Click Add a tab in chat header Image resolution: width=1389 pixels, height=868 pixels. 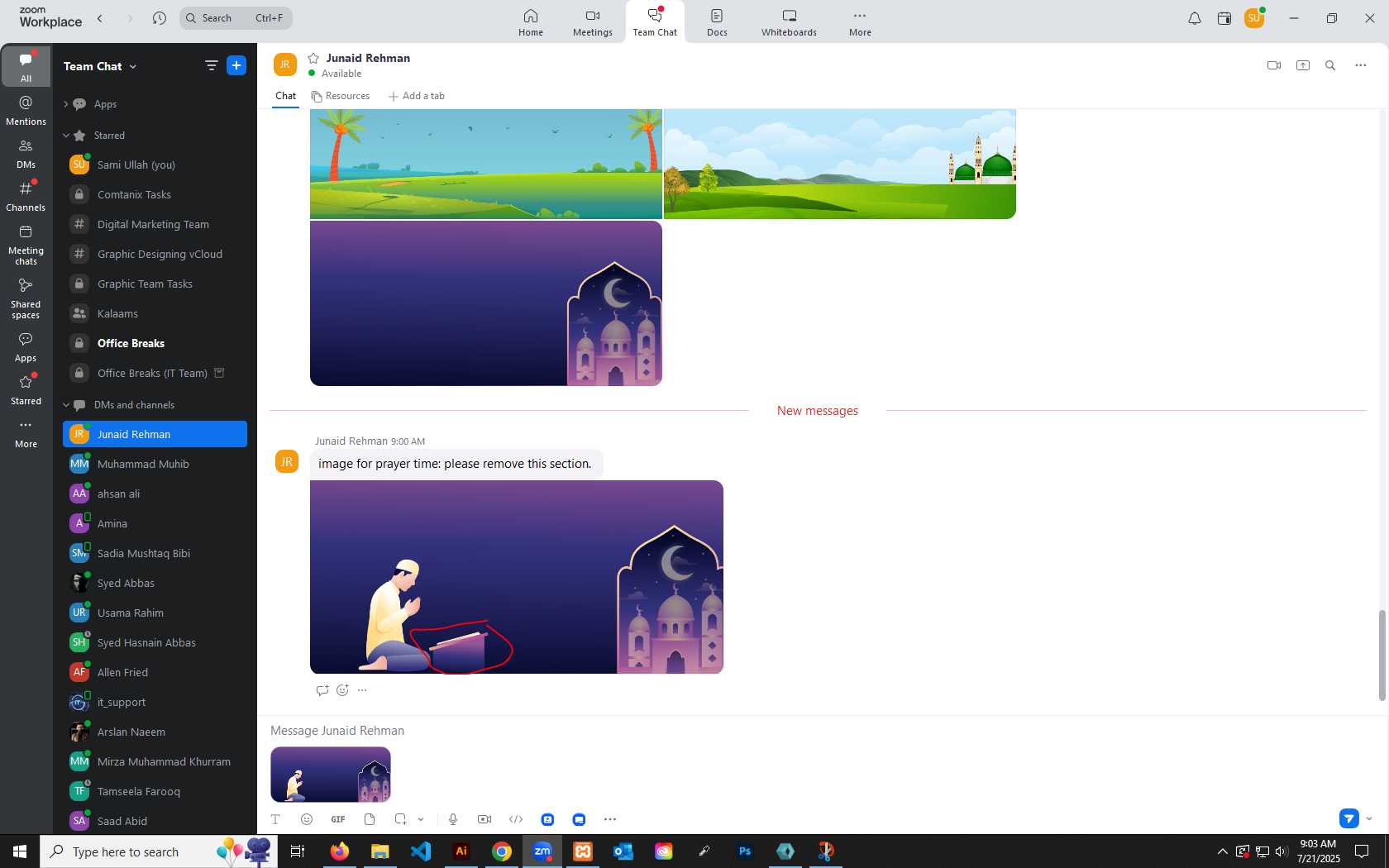tap(417, 96)
